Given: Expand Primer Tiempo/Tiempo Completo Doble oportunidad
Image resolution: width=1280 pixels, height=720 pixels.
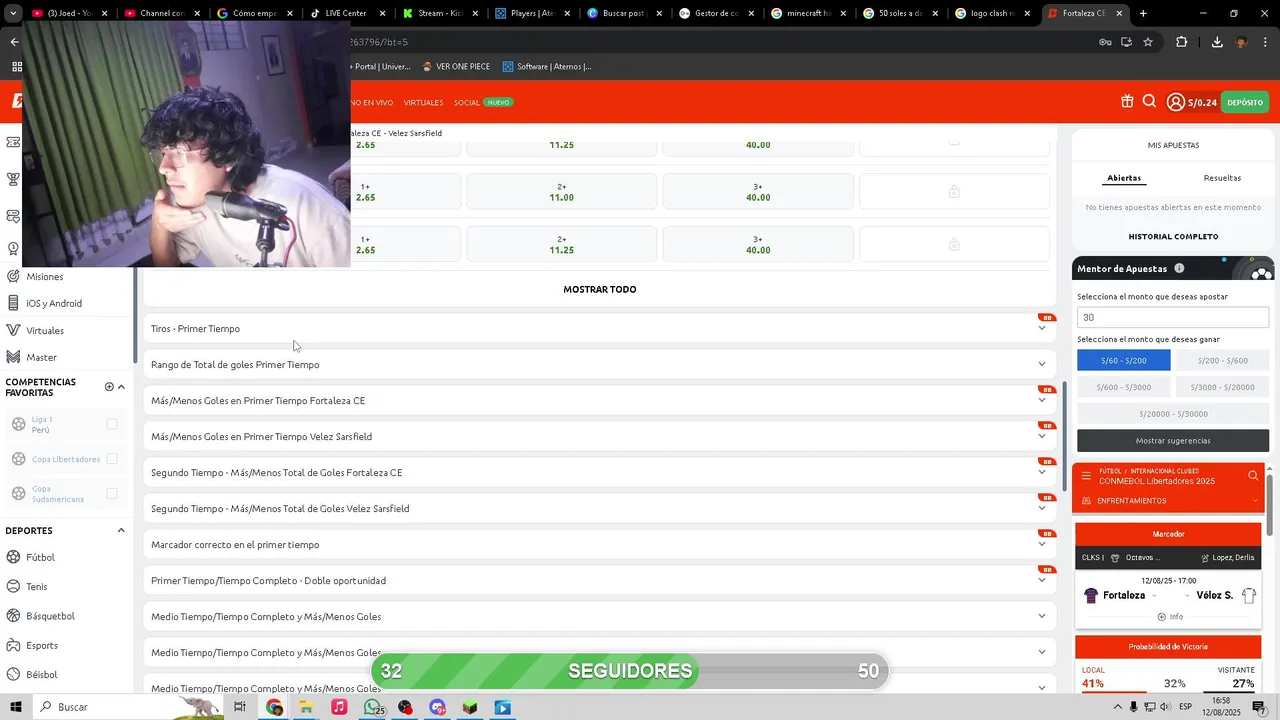Looking at the screenshot, I should tap(1042, 580).
